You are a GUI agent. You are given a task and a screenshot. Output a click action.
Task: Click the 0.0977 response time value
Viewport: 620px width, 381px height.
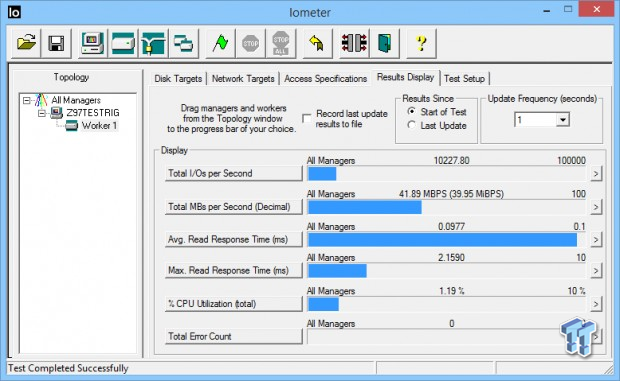pyautogui.click(x=452, y=226)
